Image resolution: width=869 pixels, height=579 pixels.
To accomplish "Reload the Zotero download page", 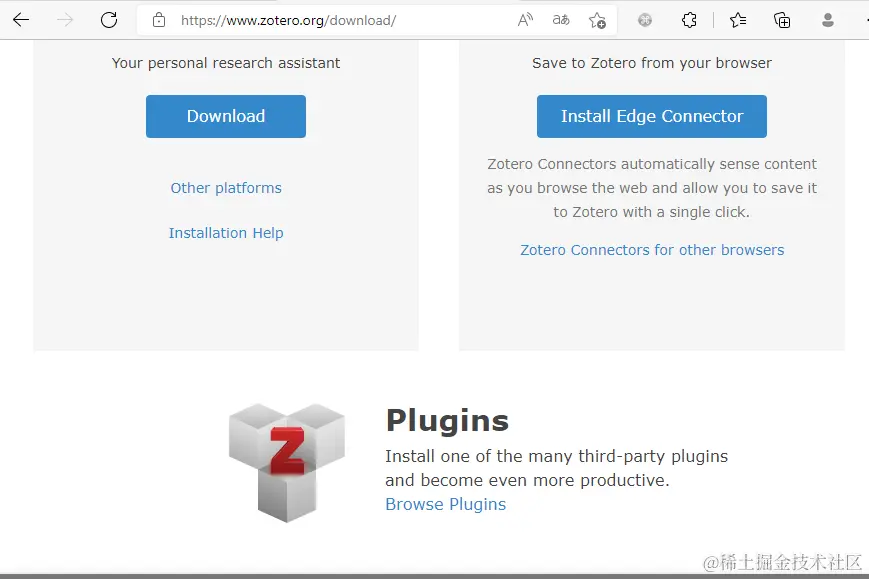I will (109, 21).
